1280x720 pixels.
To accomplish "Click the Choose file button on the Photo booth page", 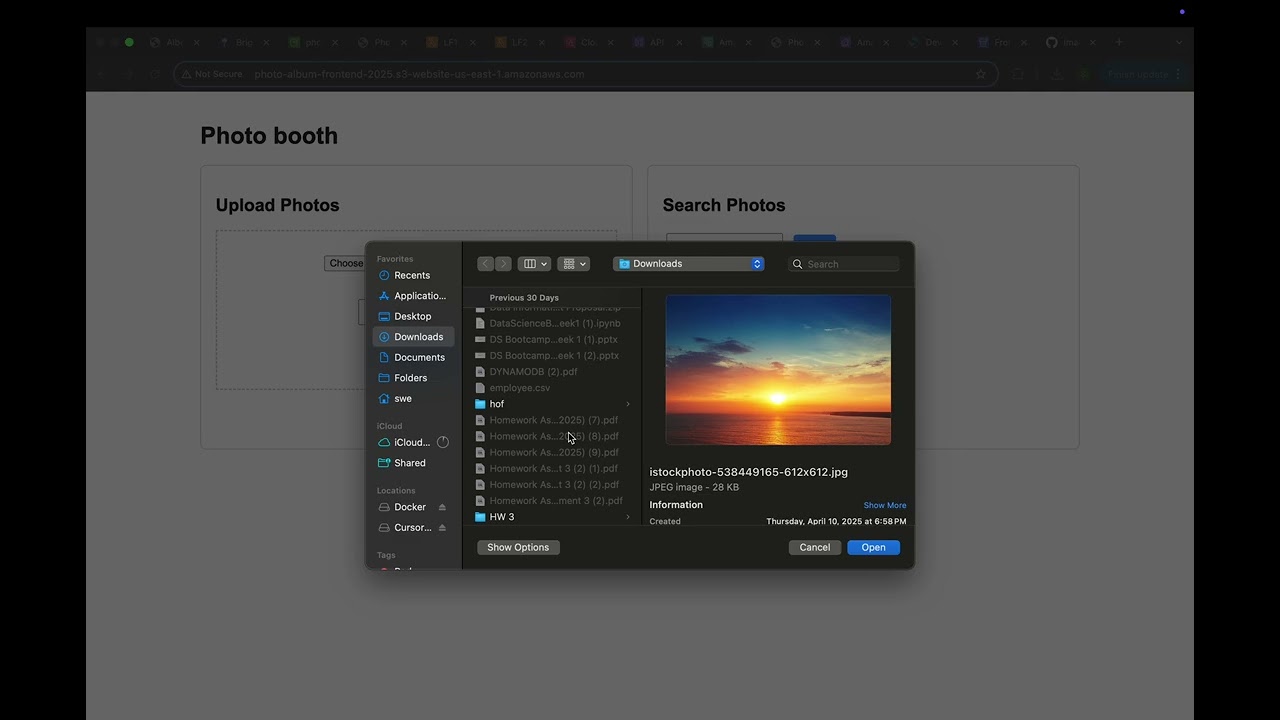I will pyautogui.click(x=345, y=263).
